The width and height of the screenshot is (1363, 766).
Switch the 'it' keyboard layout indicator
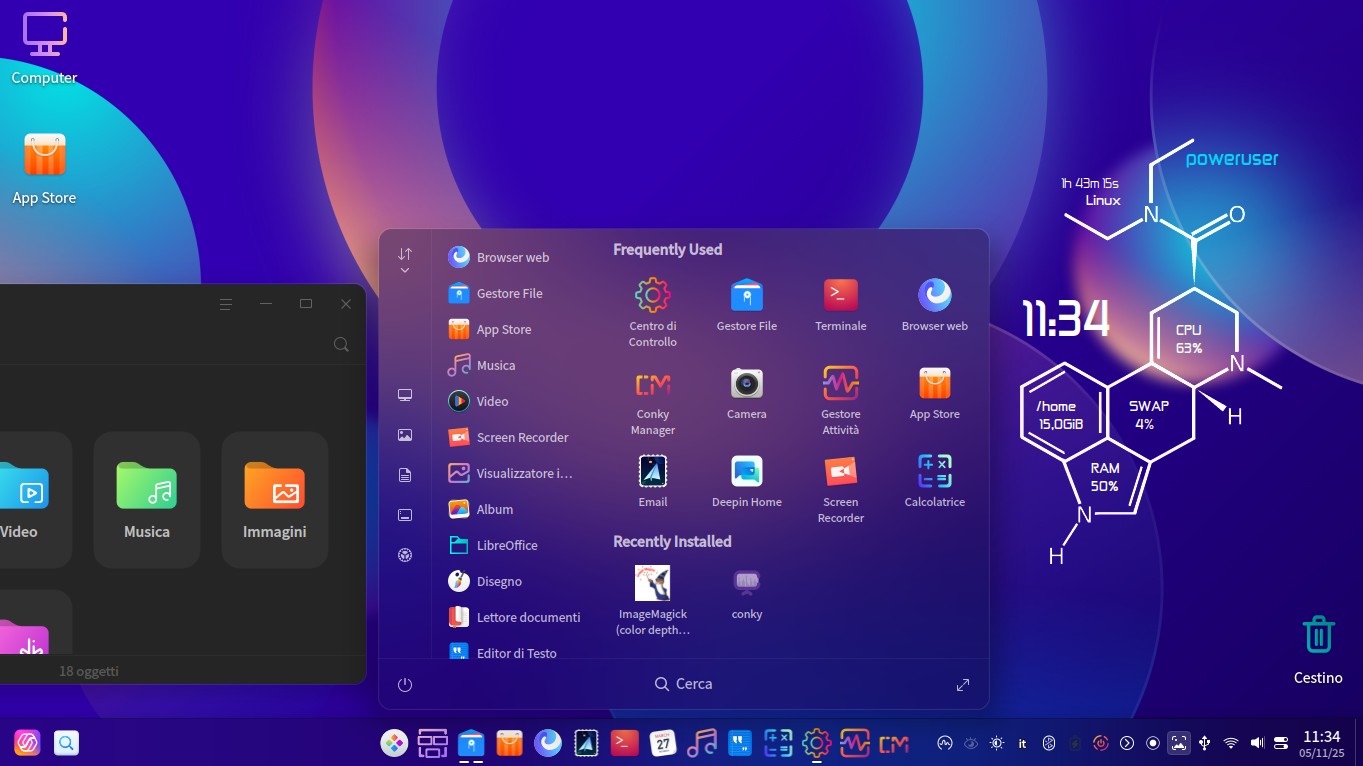(x=1022, y=743)
